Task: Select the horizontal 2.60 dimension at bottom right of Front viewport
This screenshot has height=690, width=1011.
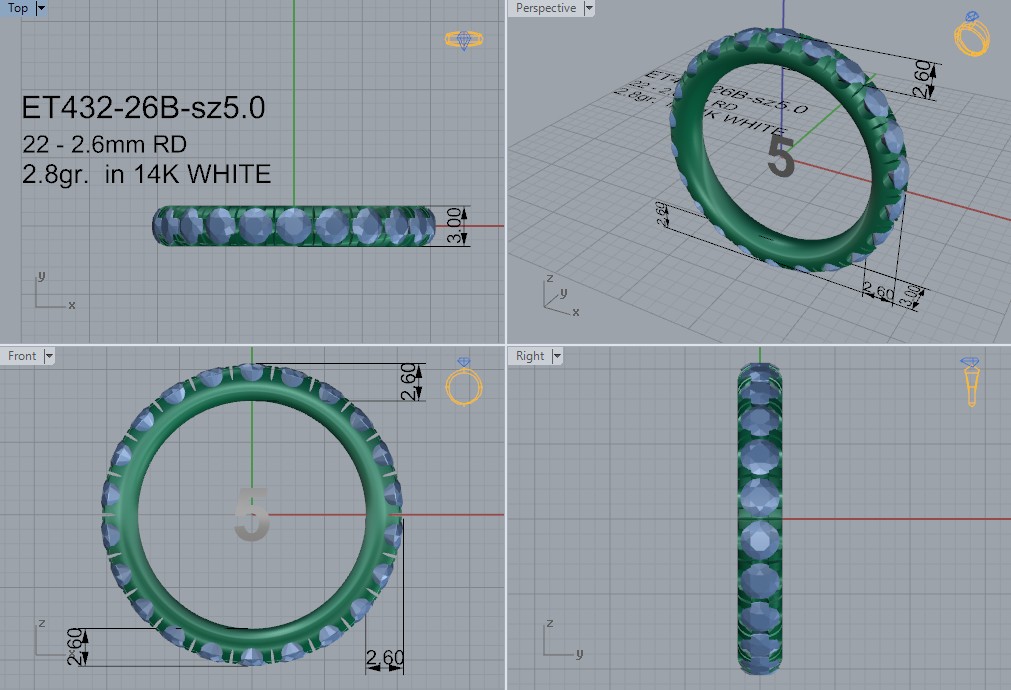Action: coord(385,658)
